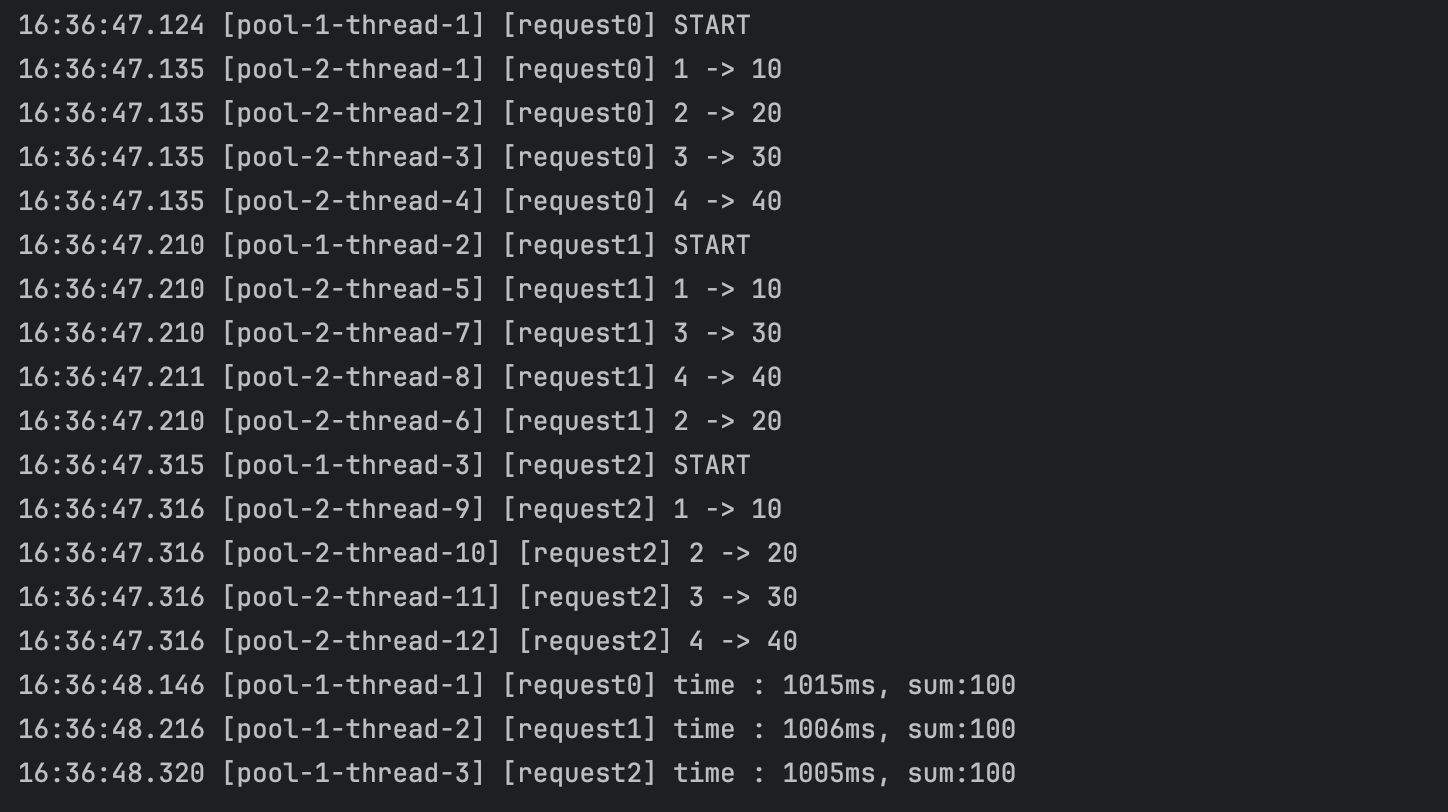Click the request0 START log line

[384, 25]
